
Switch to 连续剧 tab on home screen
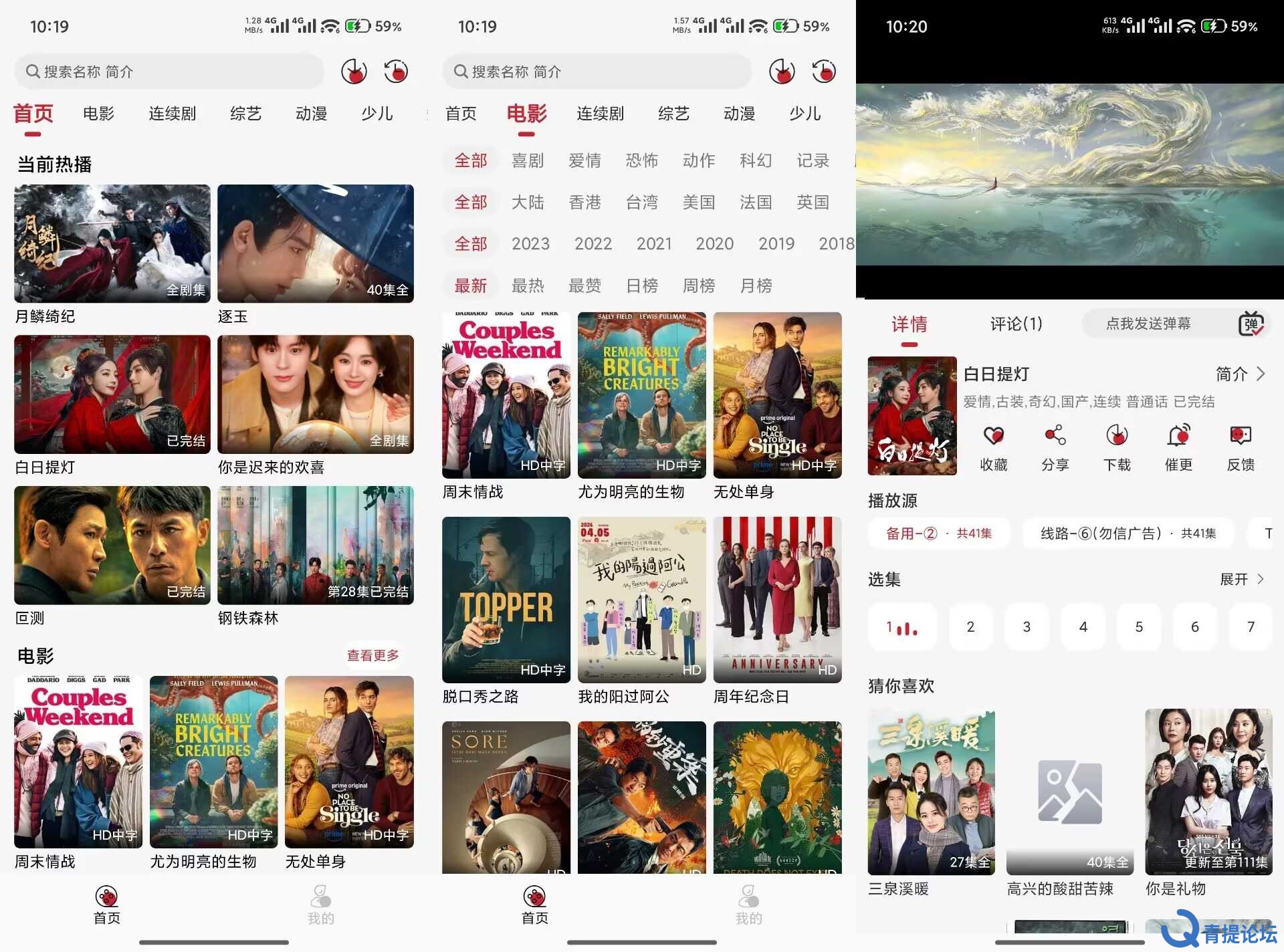pyautogui.click(x=173, y=114)
